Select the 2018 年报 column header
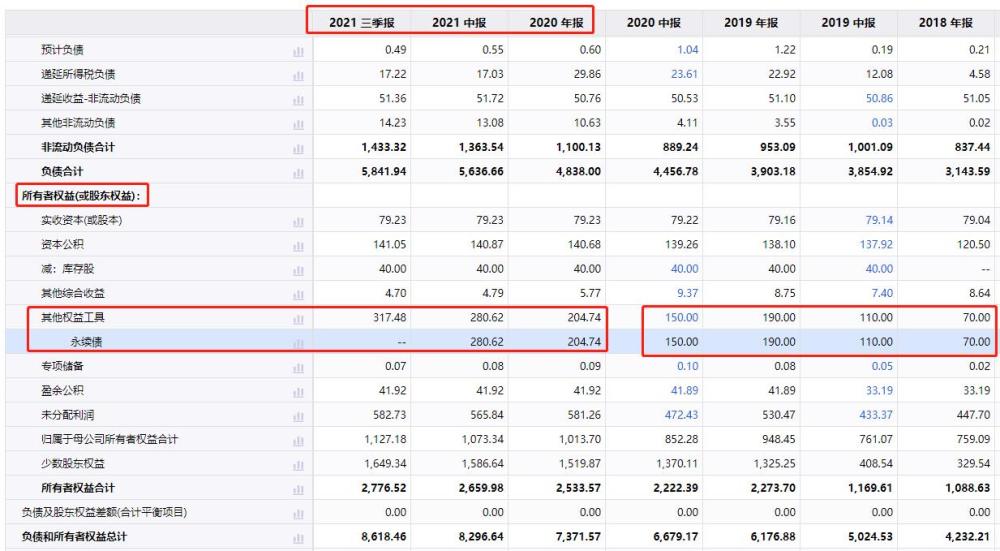The height and width of the screenshot is (551, 1000). (947, 22)
